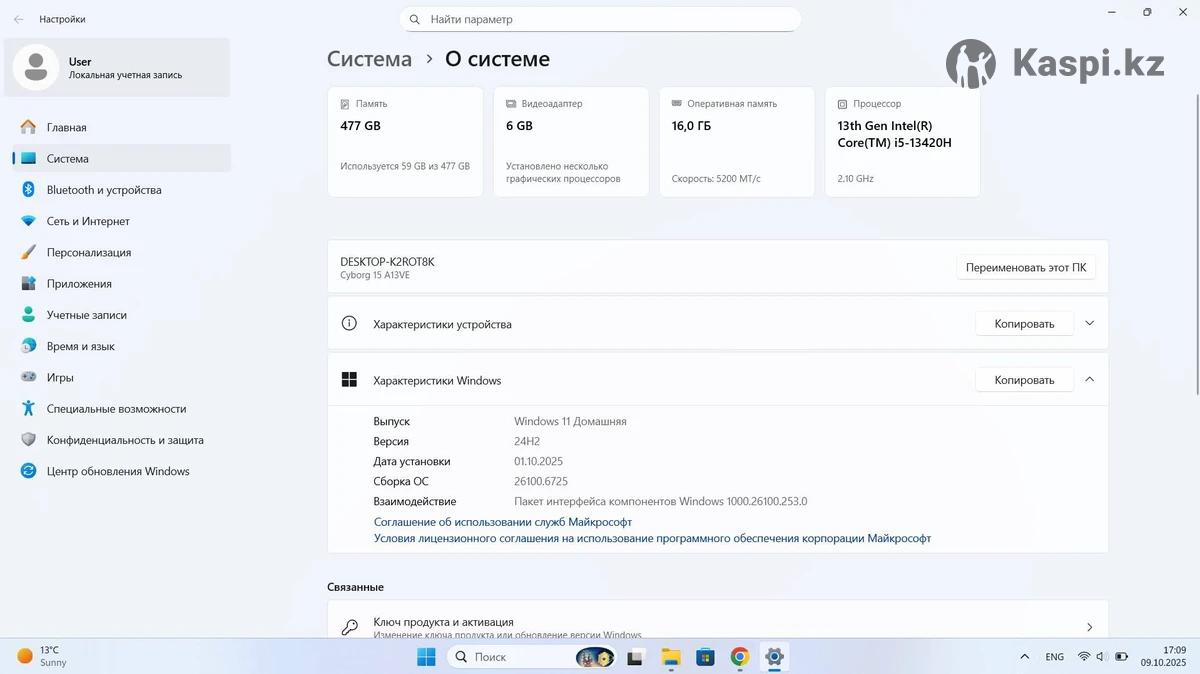The image size is (1200, 674).
Task: Open Соглашение об использовании служб Майкрософт link
Action: (502, 522)
